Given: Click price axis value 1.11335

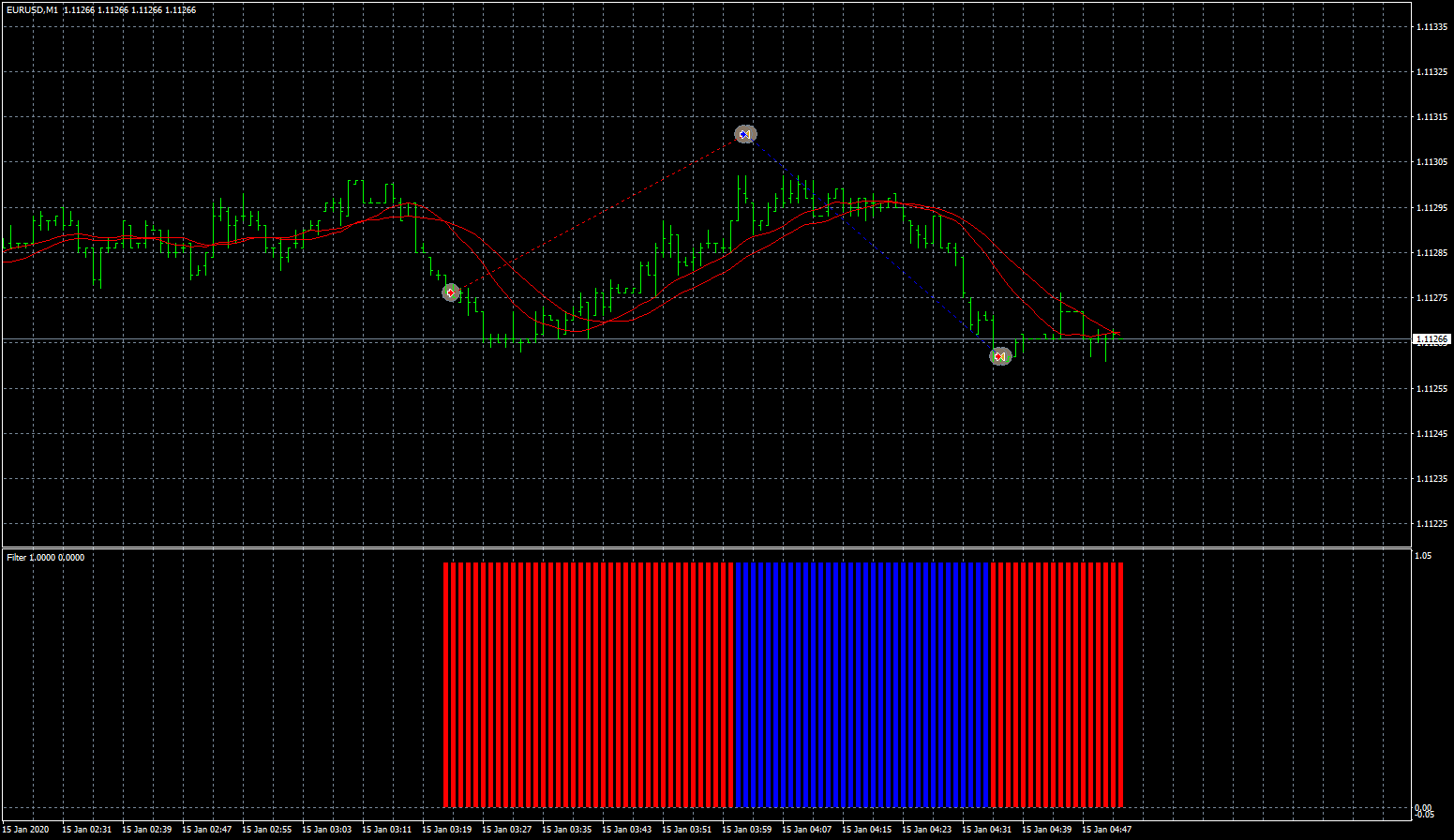Looking at the screenshot, I should point(1431,26).
